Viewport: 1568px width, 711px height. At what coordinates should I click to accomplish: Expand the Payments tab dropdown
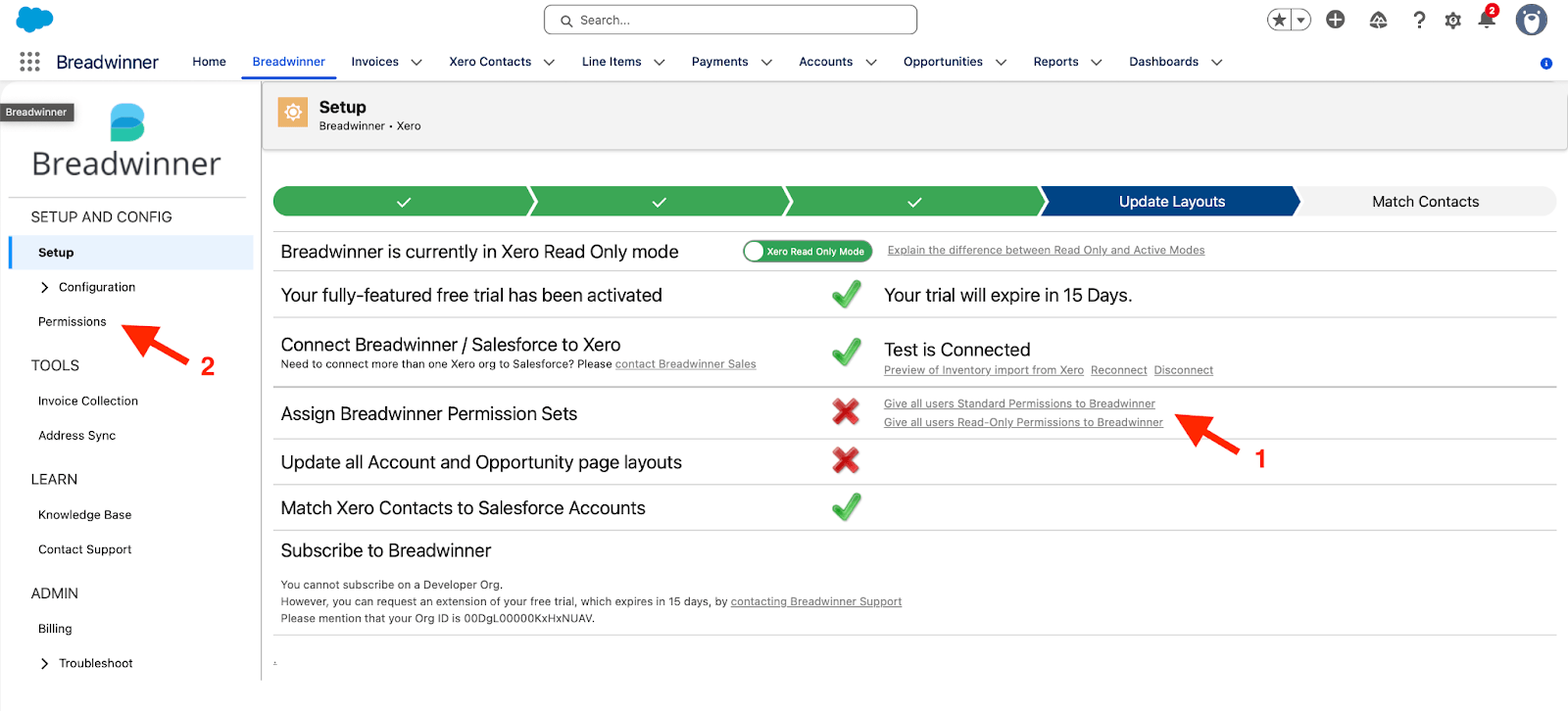coord(766,62)
